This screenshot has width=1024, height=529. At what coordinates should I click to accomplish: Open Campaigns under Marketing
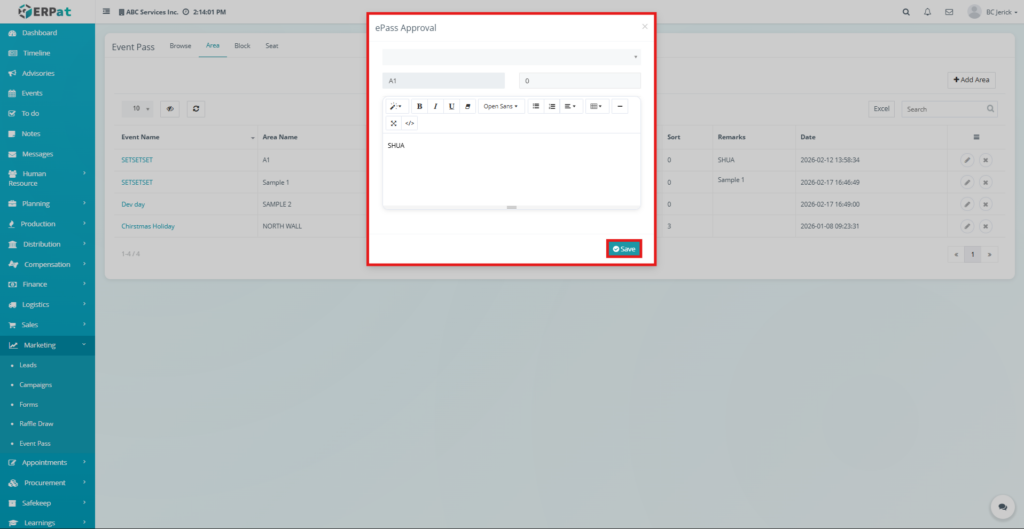pyautogui.click(x=35, y=385)
